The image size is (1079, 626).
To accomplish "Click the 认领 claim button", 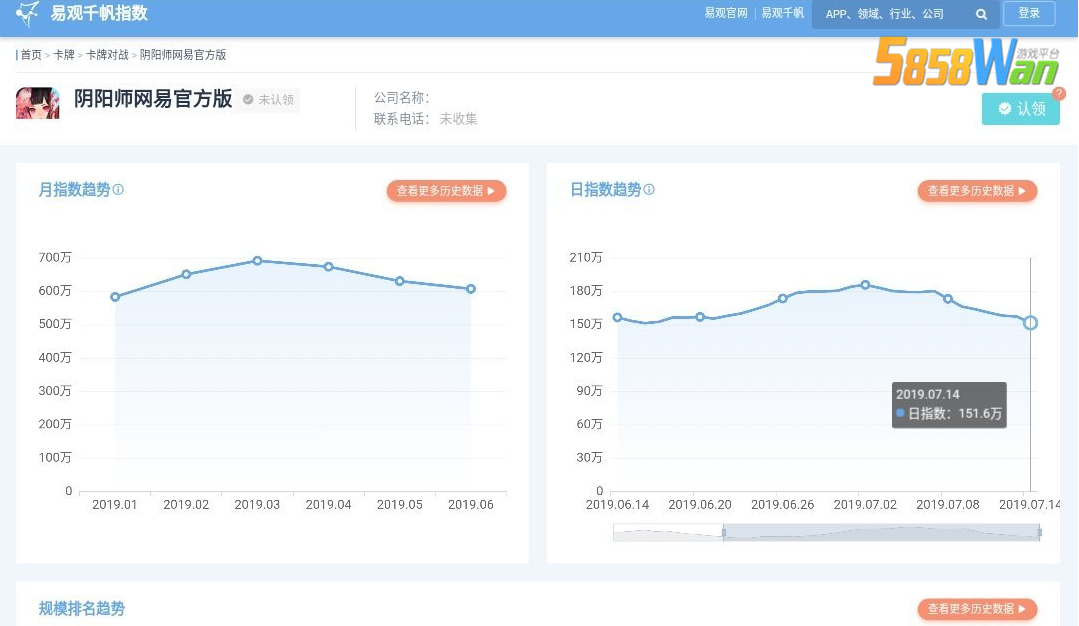I will click(1021, 109).
